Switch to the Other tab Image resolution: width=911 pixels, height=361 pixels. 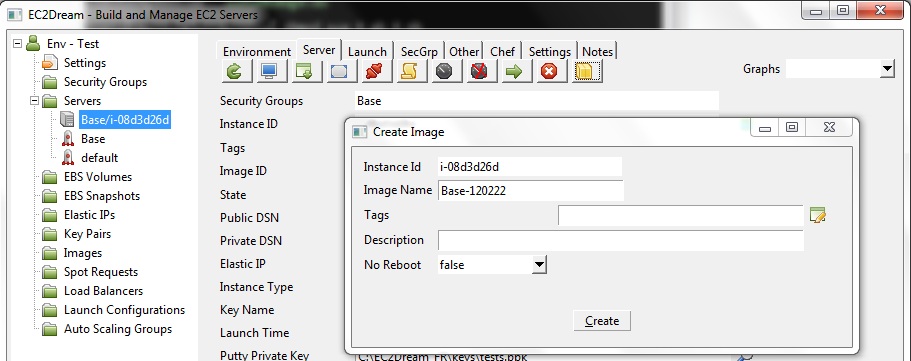coord(464,52)
